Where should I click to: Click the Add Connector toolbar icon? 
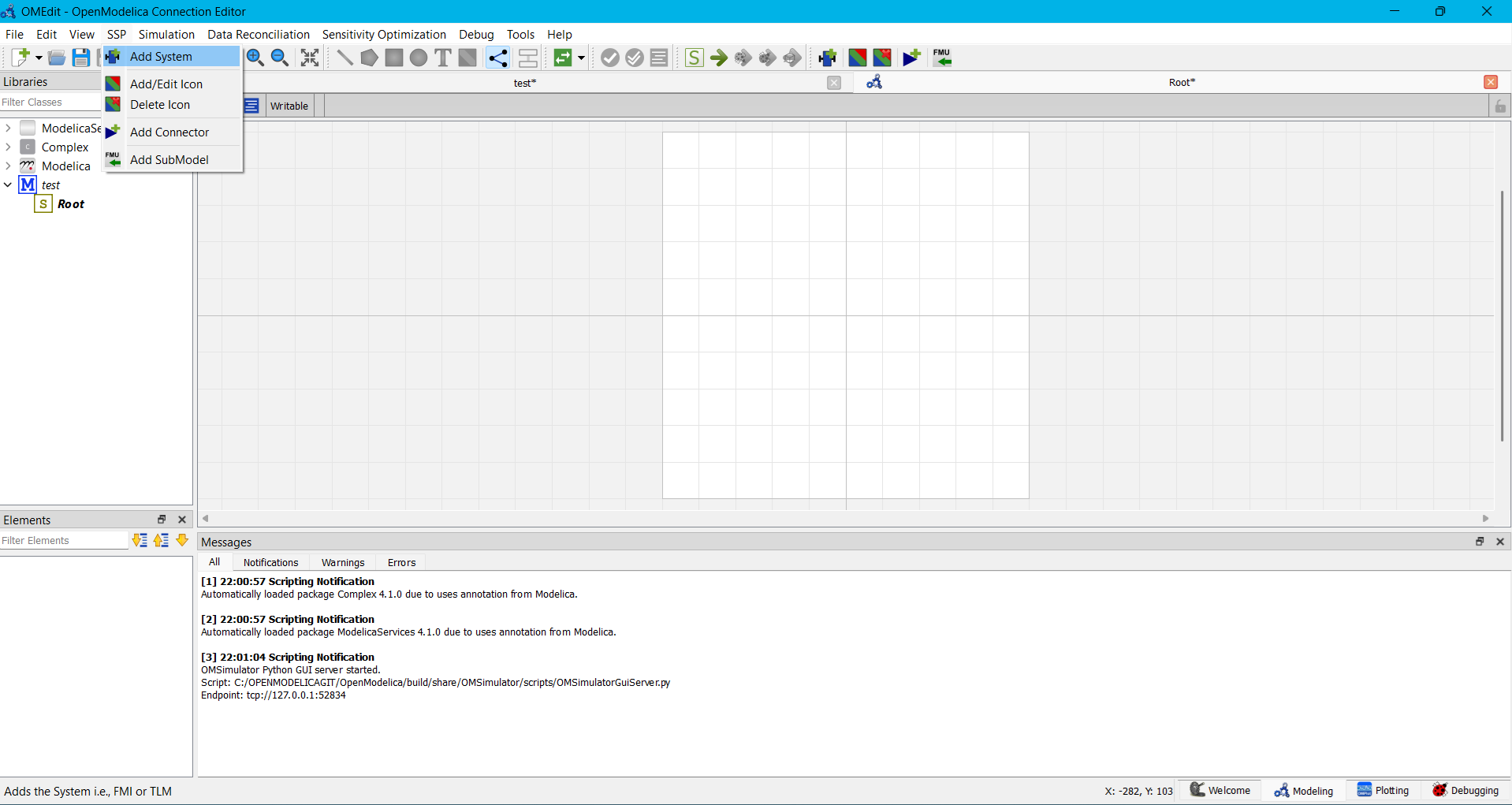click(912, 58)
